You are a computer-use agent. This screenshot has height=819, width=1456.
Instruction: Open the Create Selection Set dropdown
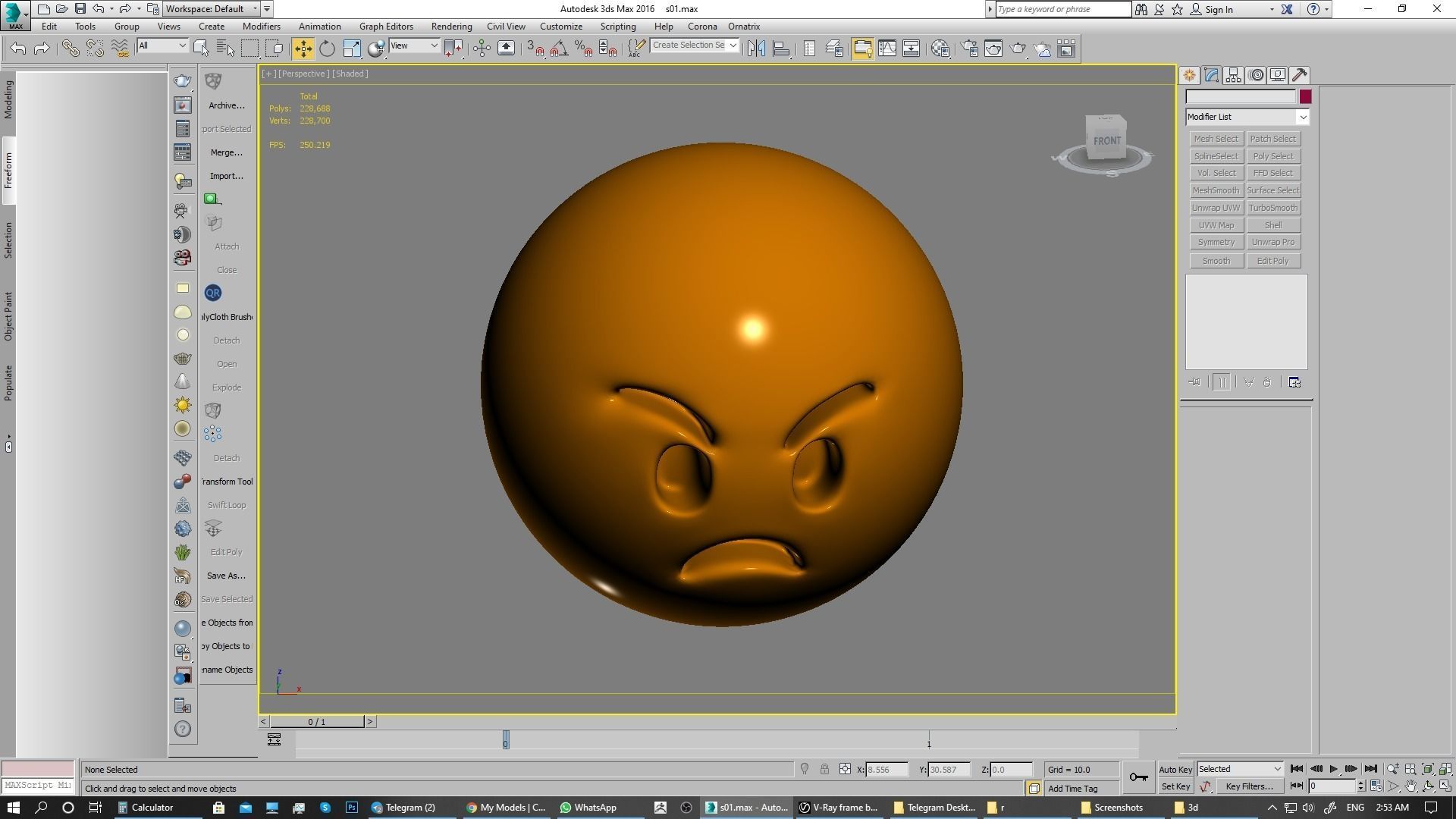pos(695,45)
